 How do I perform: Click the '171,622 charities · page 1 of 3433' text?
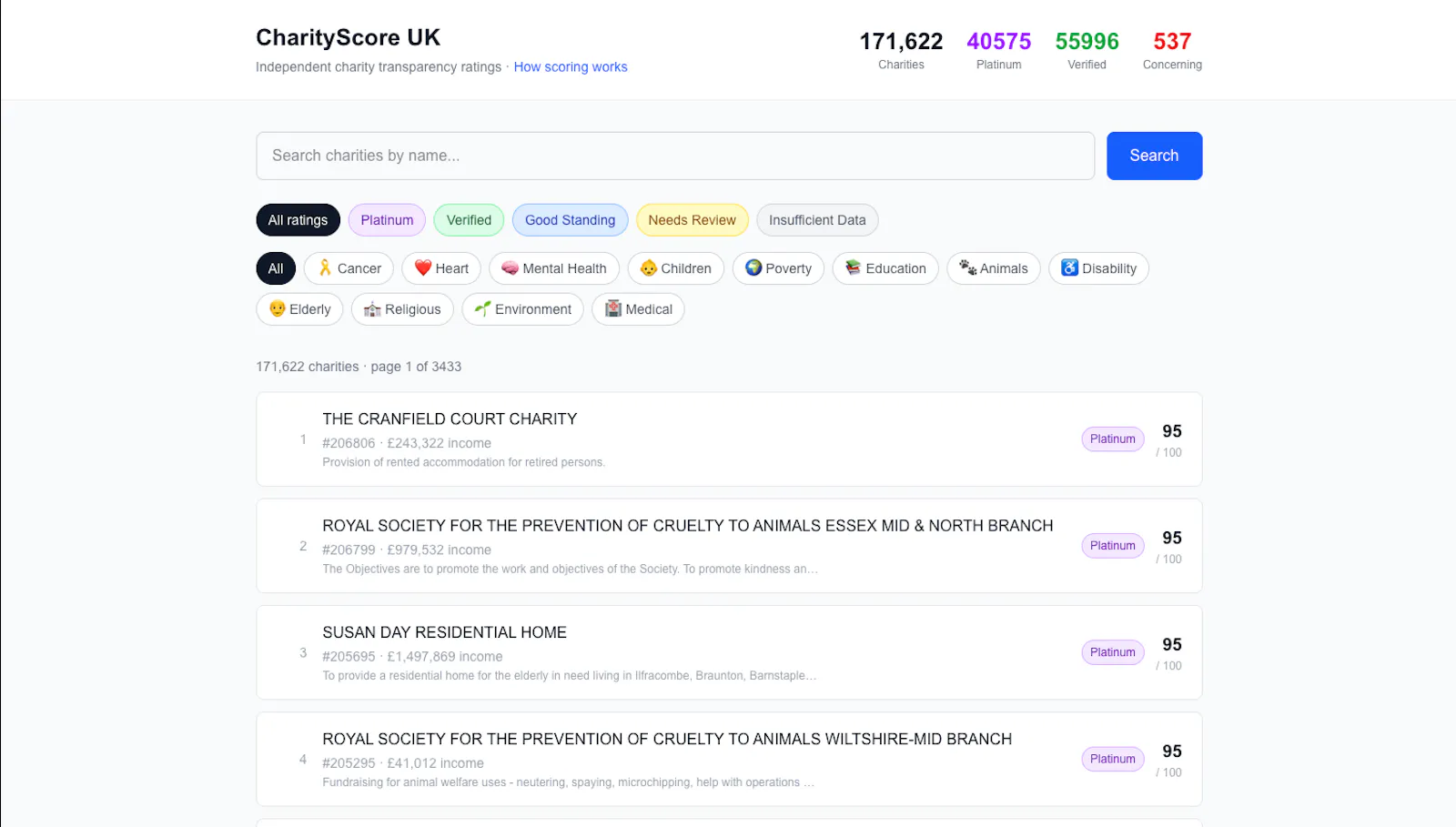359,367
